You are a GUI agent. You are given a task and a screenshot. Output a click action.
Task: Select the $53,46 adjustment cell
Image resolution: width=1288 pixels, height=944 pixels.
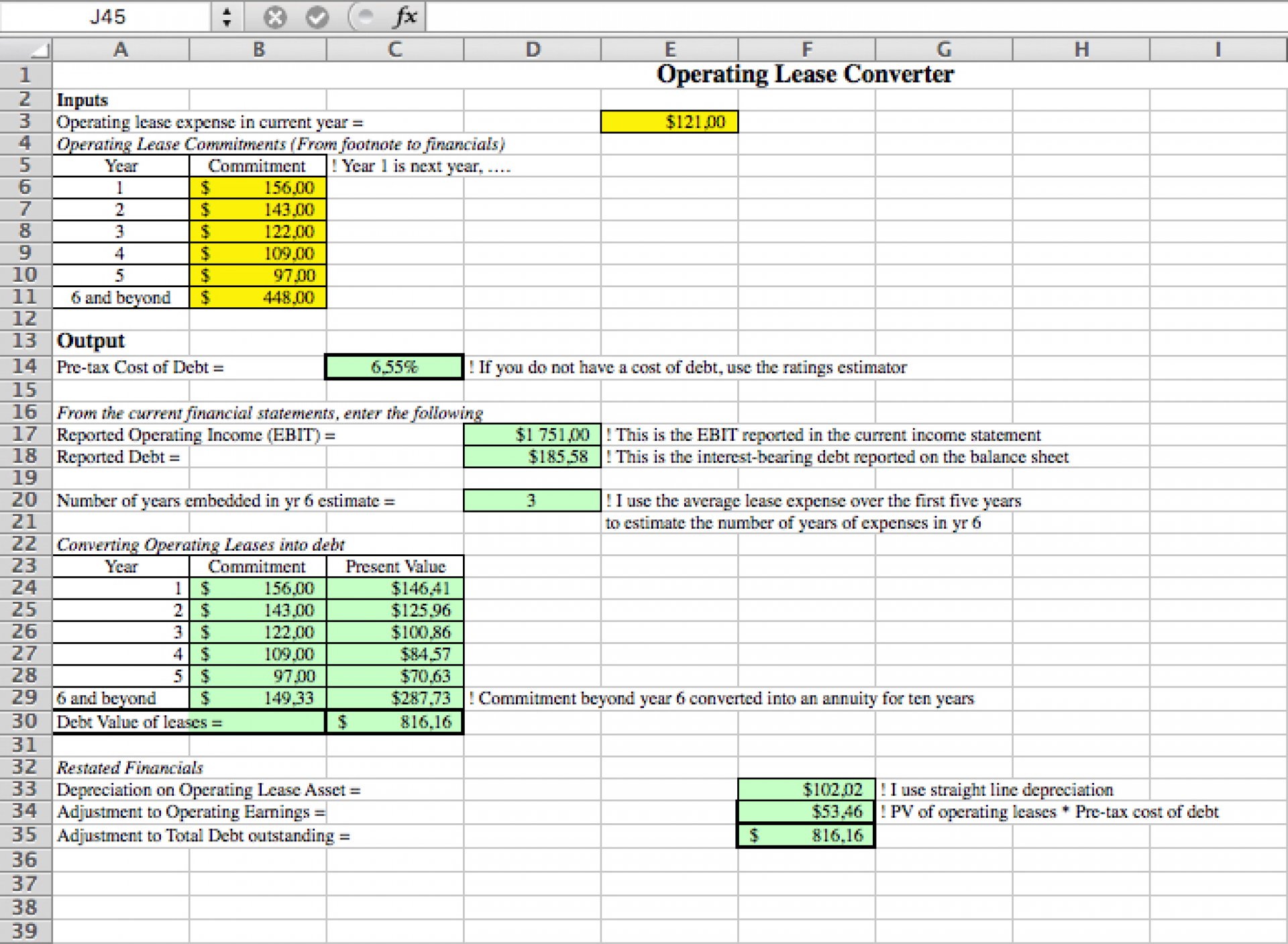click(x=807, y=812)
